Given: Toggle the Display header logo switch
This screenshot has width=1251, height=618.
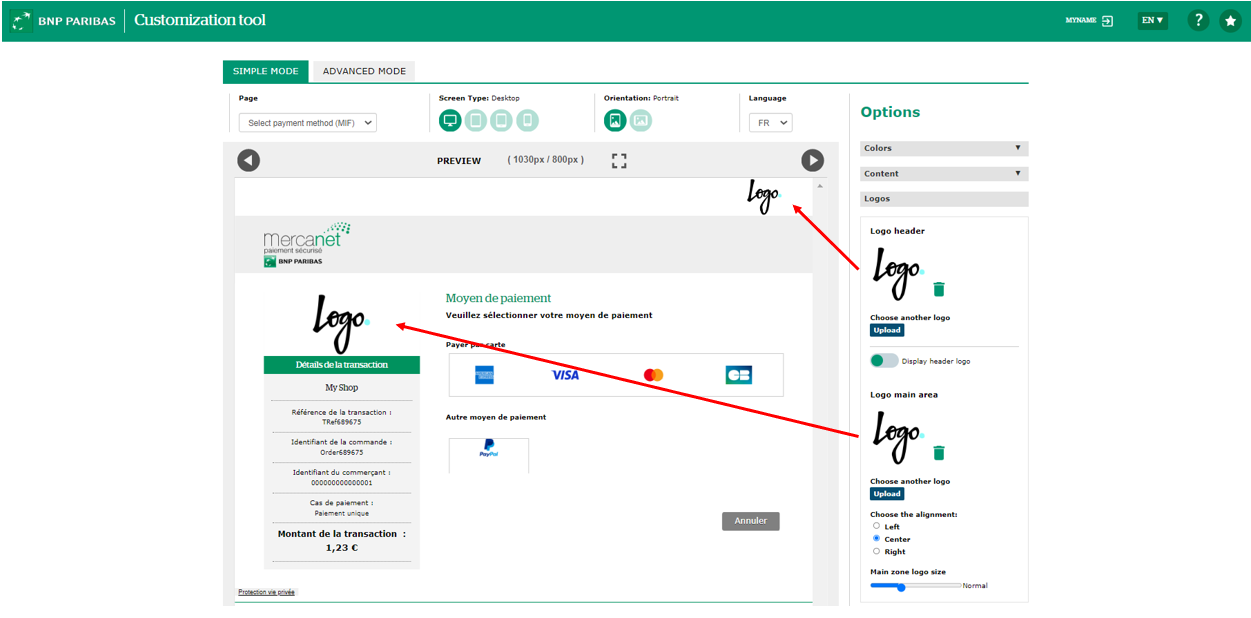Looking at the screenshot, I should [884, 361].
